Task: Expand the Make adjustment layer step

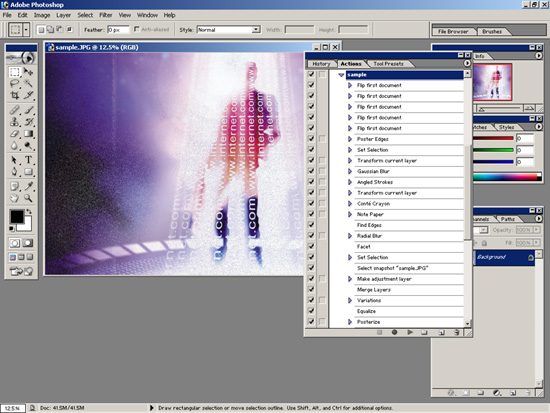Action: tap(350, 279)
